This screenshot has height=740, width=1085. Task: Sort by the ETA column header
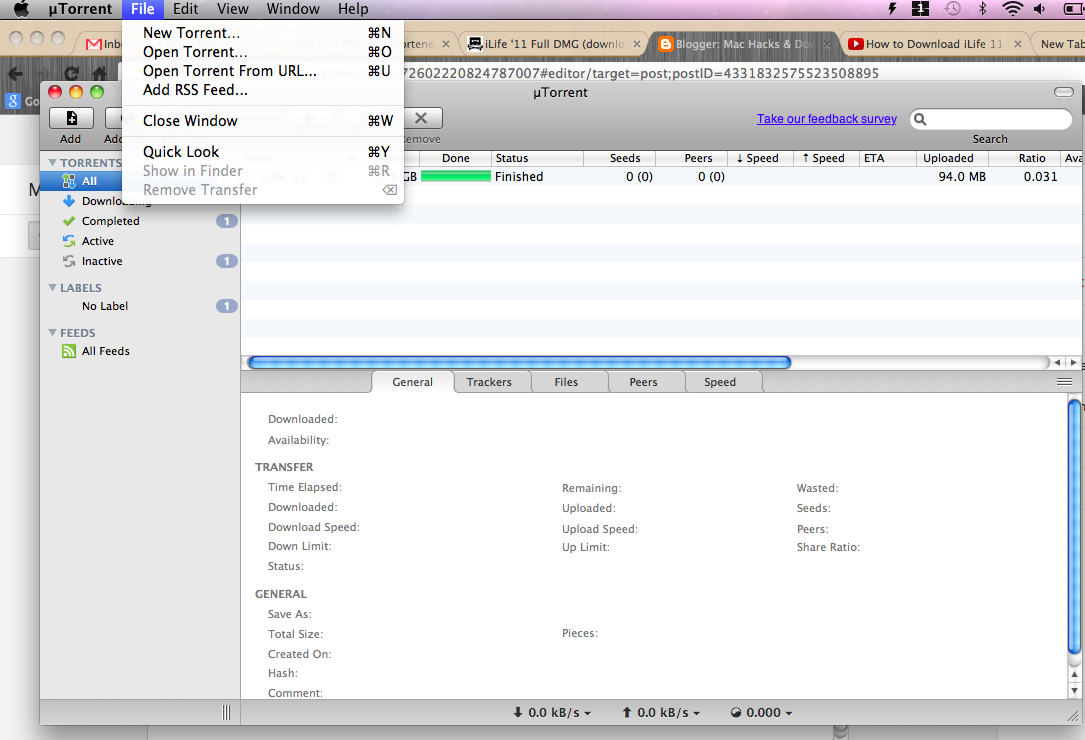tap(887, 158)
